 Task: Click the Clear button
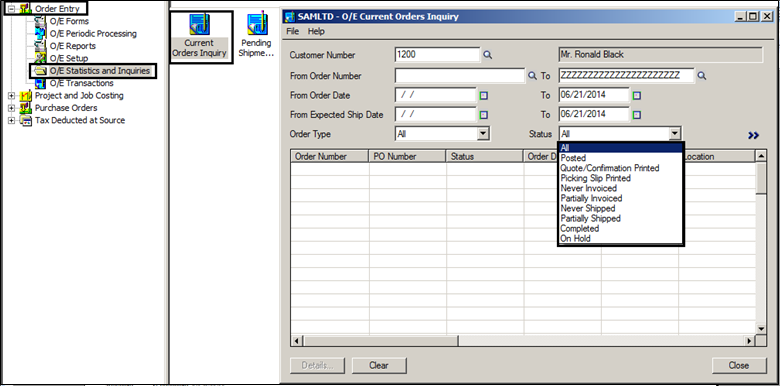(x=379, y=365)
